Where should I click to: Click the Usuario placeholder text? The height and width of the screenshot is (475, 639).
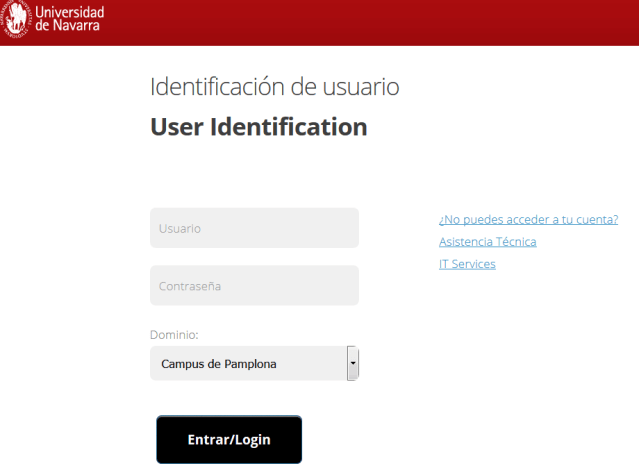click(x=180, y=229)
